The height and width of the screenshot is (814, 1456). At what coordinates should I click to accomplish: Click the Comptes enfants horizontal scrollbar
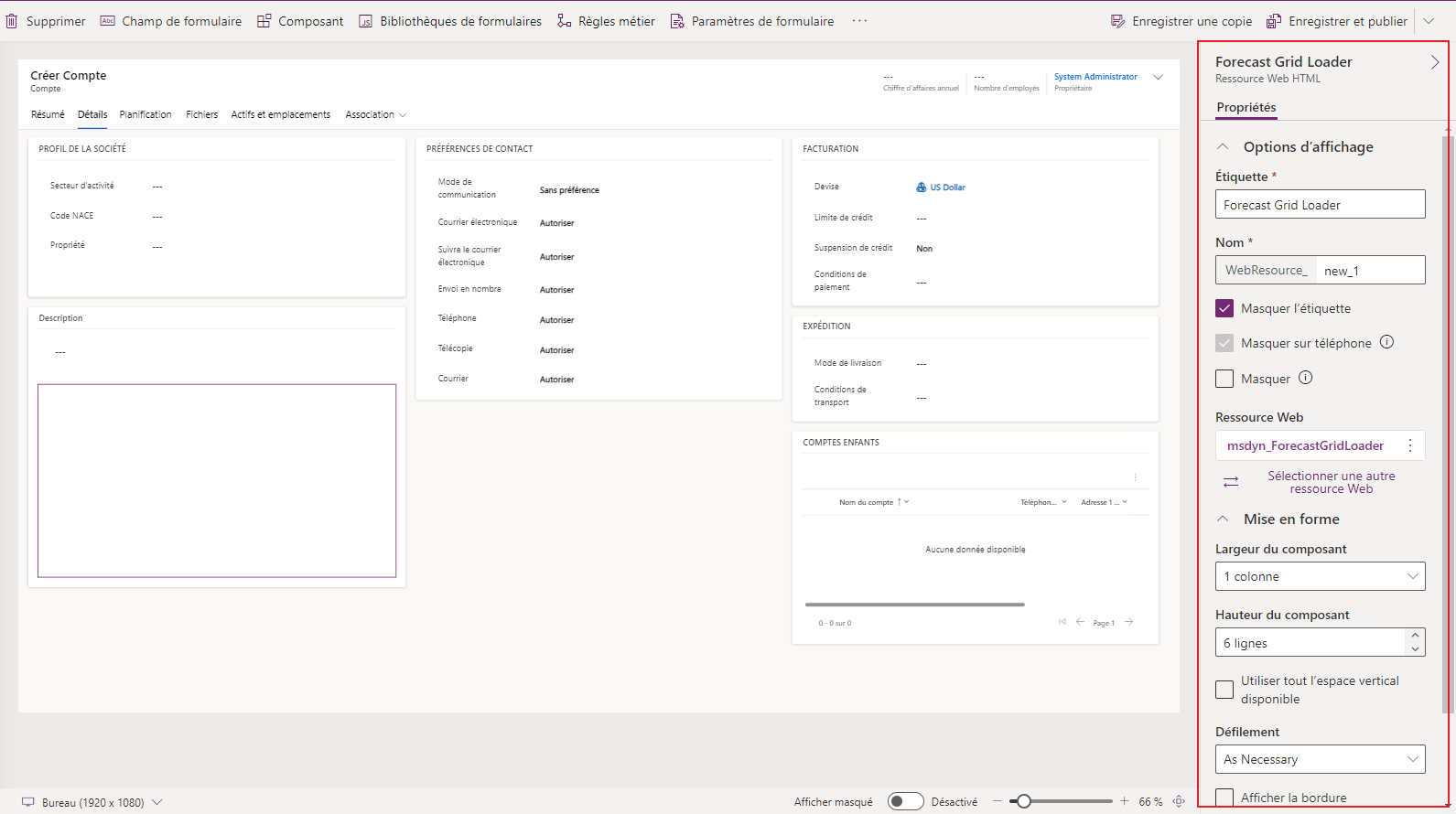coord(914,605)
